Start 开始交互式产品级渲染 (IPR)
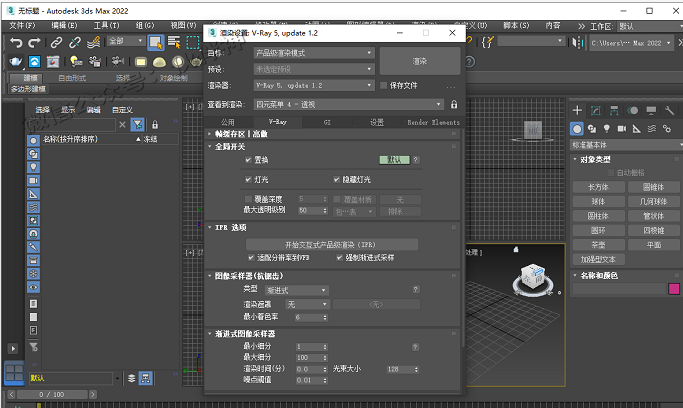Viewport: 683px width, 408px height. click(331, 245)
